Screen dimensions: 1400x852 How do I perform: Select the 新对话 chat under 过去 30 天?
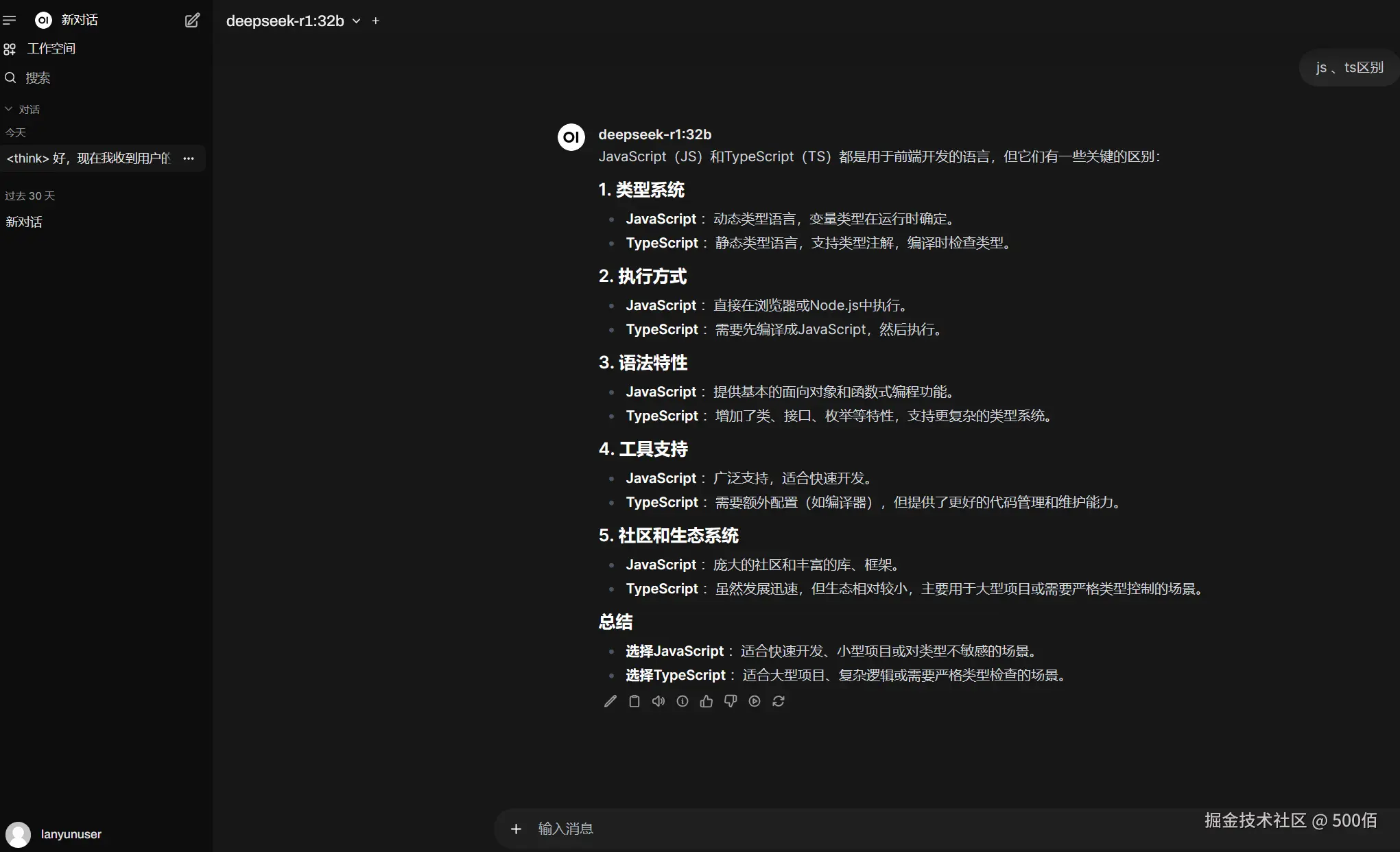(x=24, y=222)
